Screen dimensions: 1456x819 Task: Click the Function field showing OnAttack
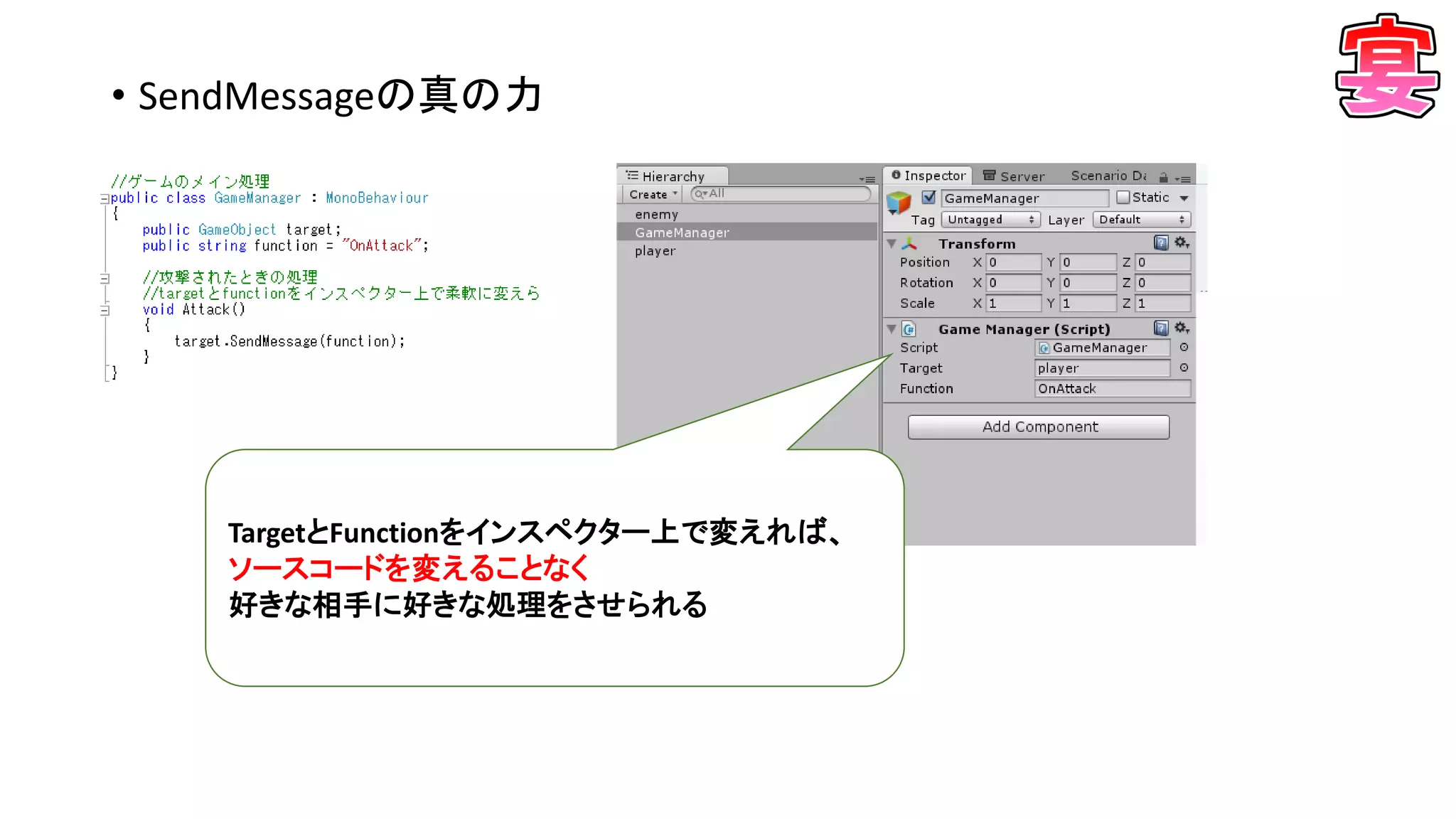[1112, 389]
